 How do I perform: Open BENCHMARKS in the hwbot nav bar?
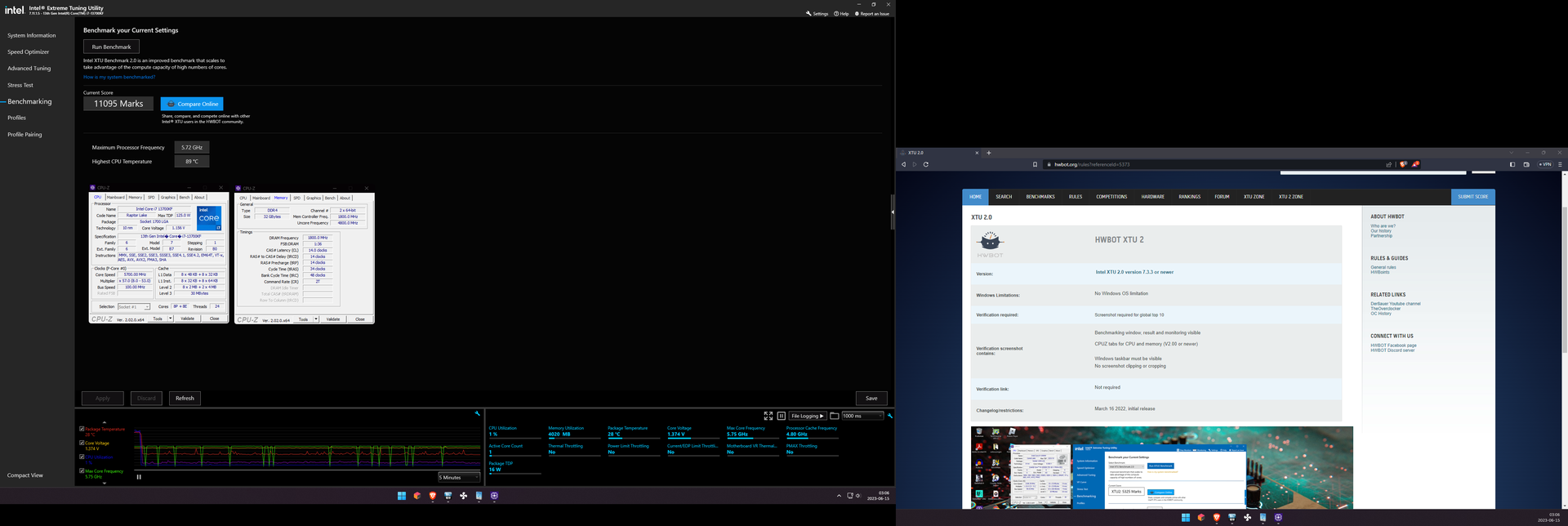[x=1040, y=197]
